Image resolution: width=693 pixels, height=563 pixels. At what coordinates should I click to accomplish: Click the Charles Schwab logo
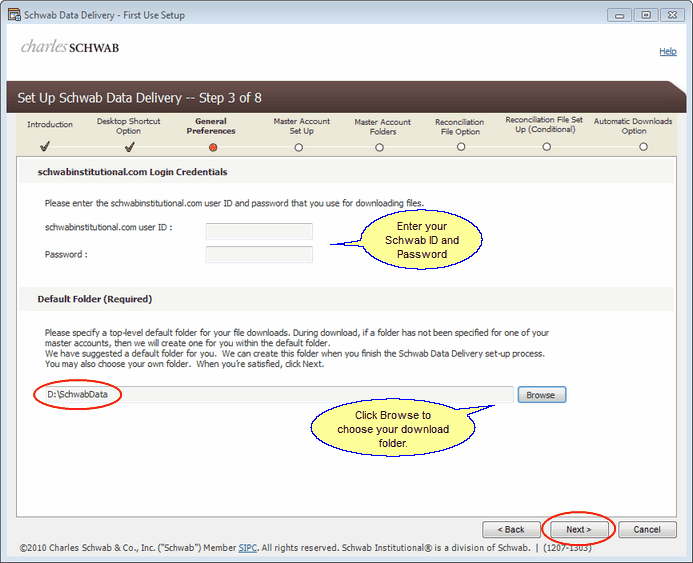[x=70, y=46]
